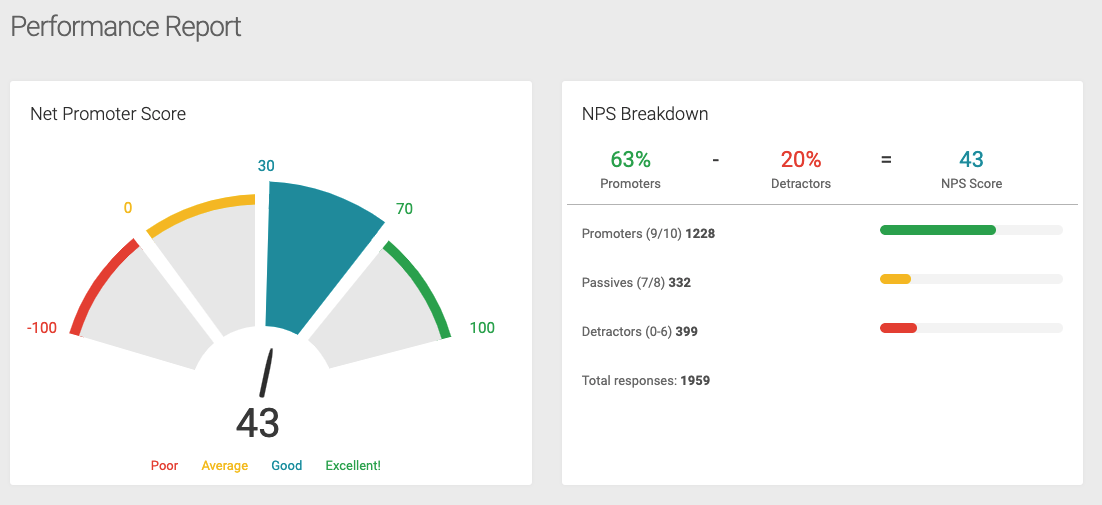The width and height of the screenshot is (1102, 505).
Task: Click the NPS Breakdown card title
Action: [x=645, y=114]
